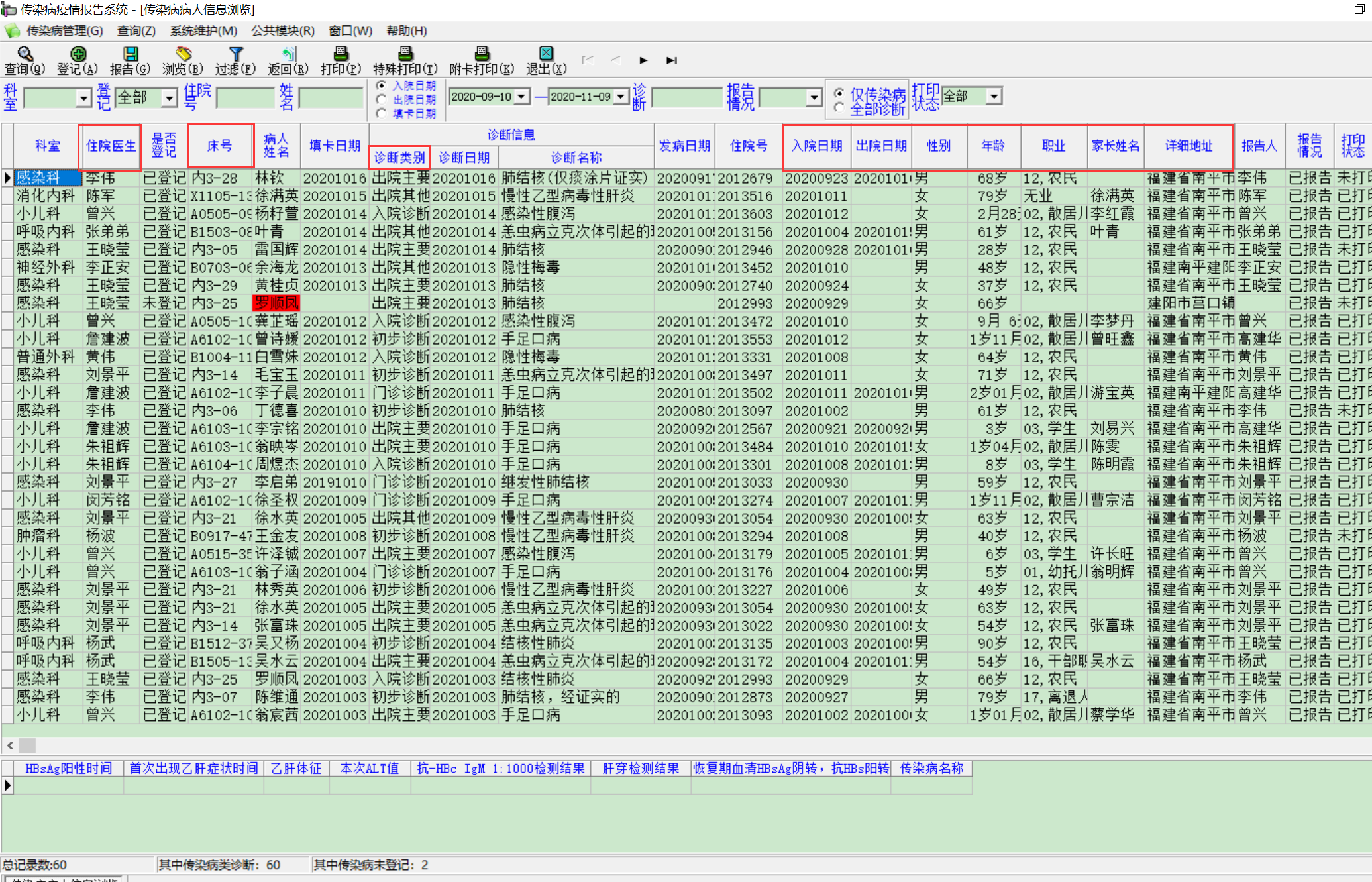
Task: Click the red highlighted 罗顺凤 cell
Action: (276, 303)
